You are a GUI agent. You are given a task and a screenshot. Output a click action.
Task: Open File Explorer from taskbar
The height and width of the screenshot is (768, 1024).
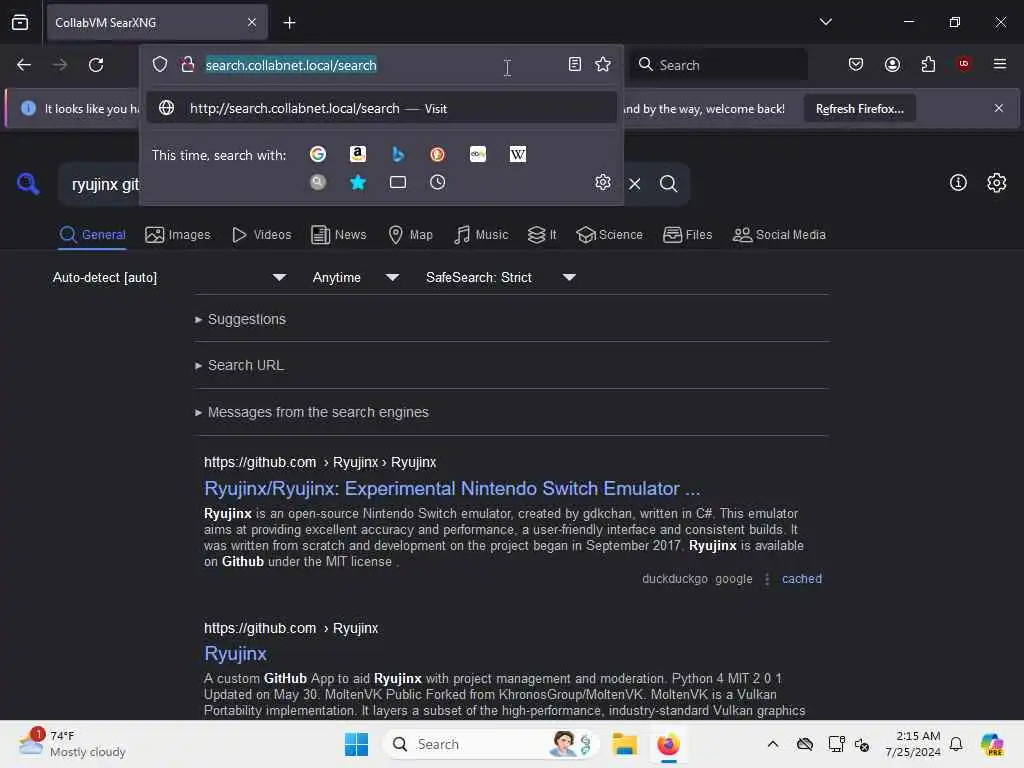click(624, 744)
